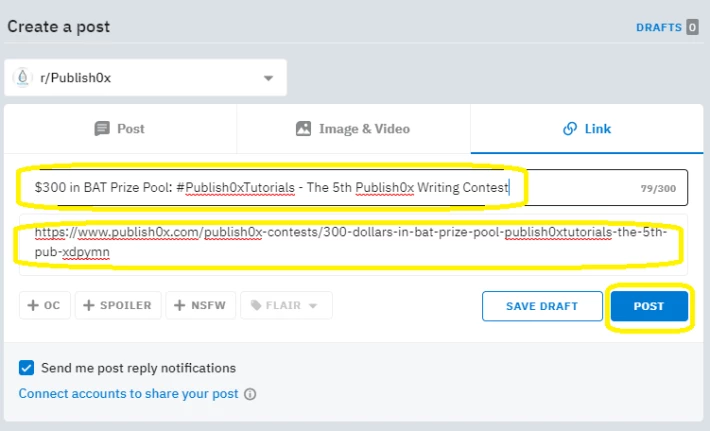Switch to the Post tab

point(120,129)
